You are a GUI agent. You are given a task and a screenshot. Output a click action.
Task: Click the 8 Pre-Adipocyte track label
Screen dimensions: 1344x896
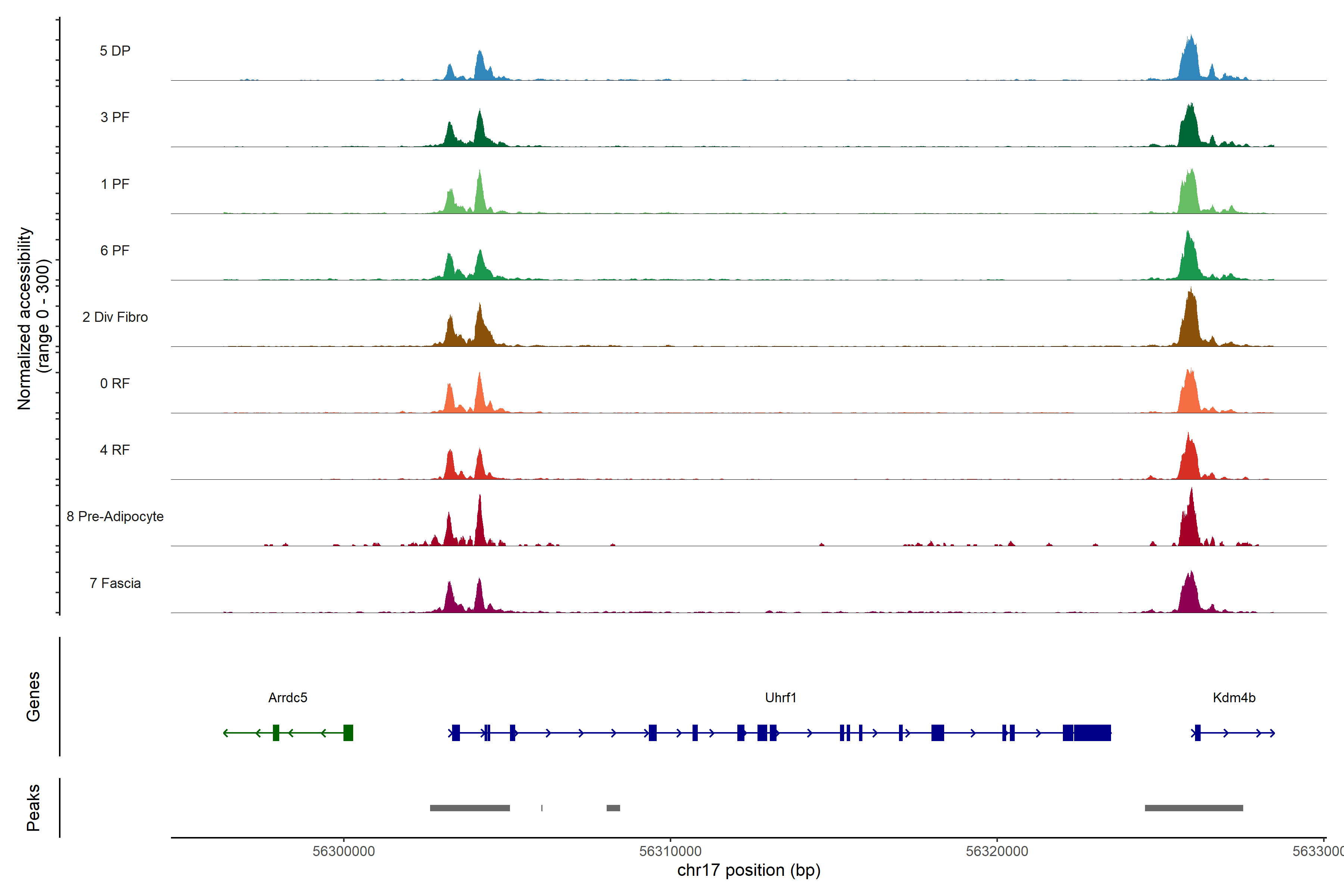pyautogui.click(x=115, y=517)
